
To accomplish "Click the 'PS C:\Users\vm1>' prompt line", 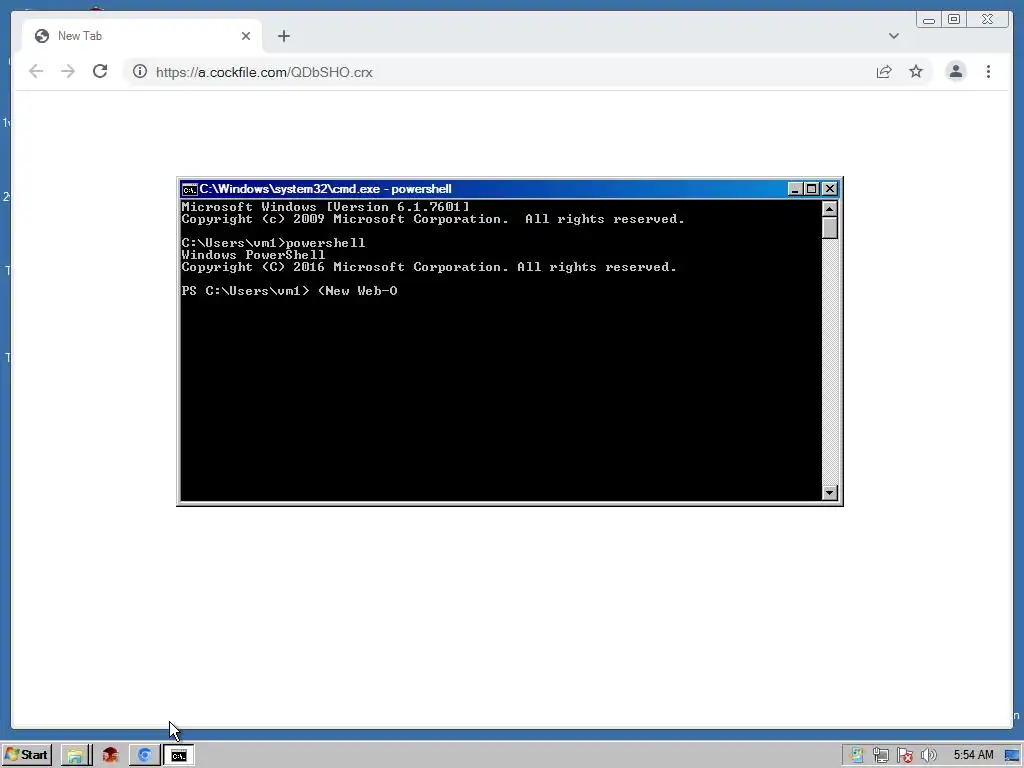I will 289,291.
